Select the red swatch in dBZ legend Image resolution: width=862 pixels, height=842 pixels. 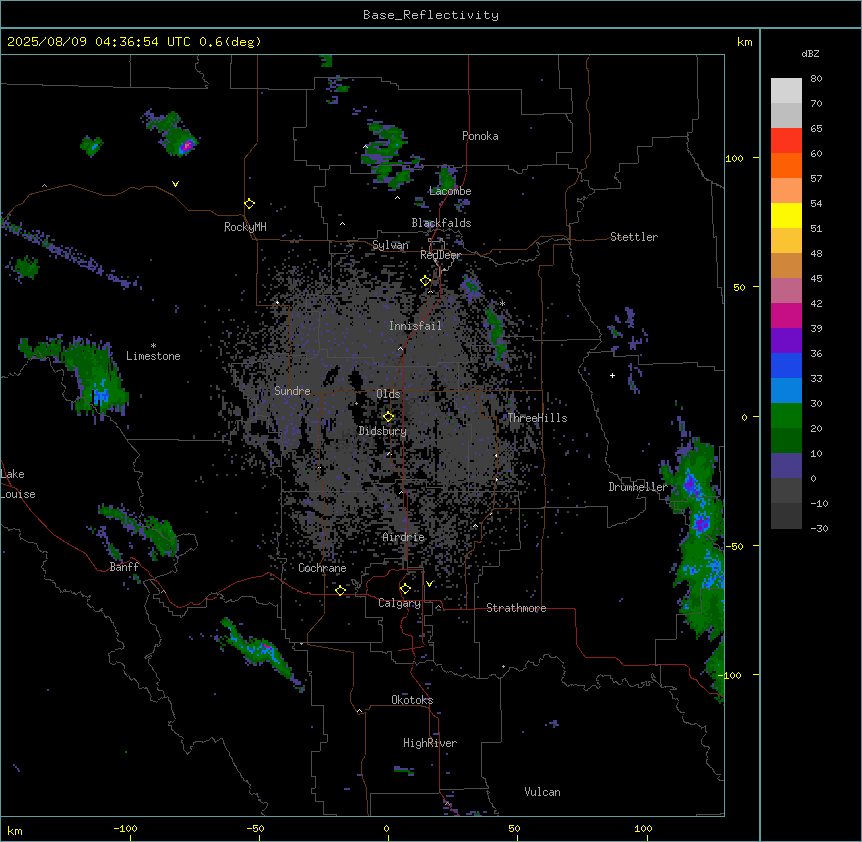coord(786,141)
